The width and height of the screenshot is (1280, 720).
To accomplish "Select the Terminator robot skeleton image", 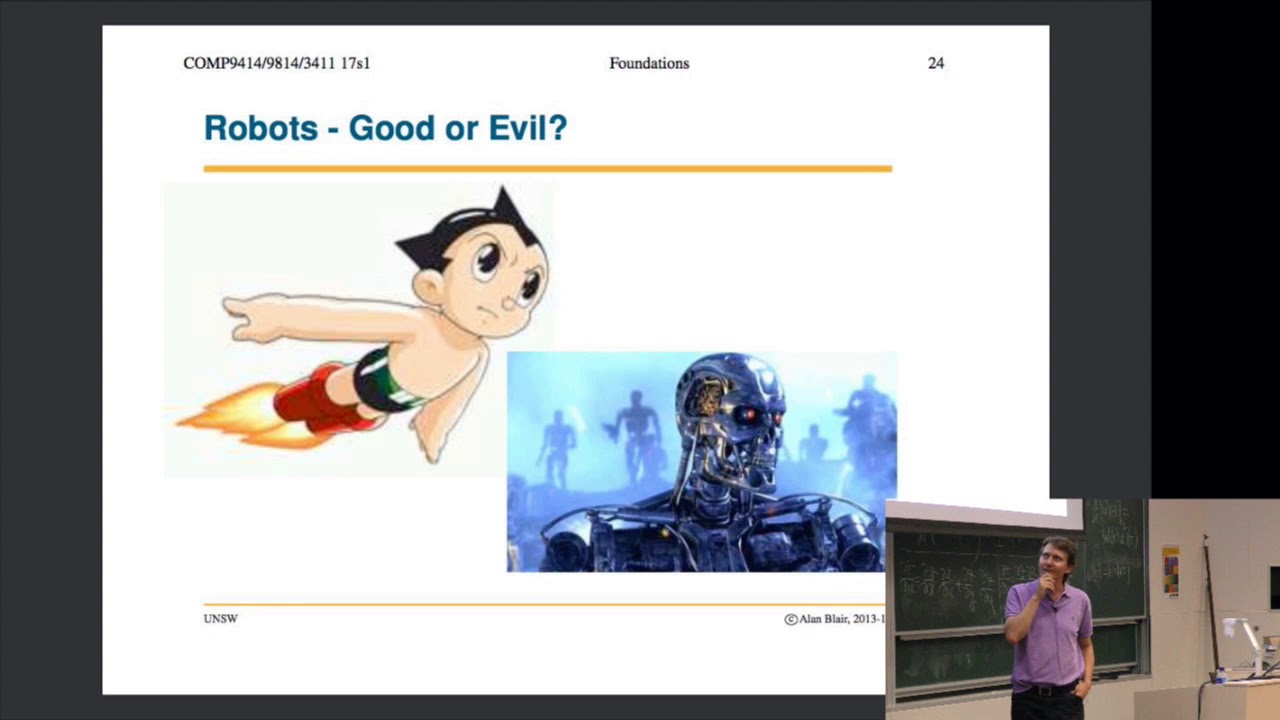I will [702, 462].
